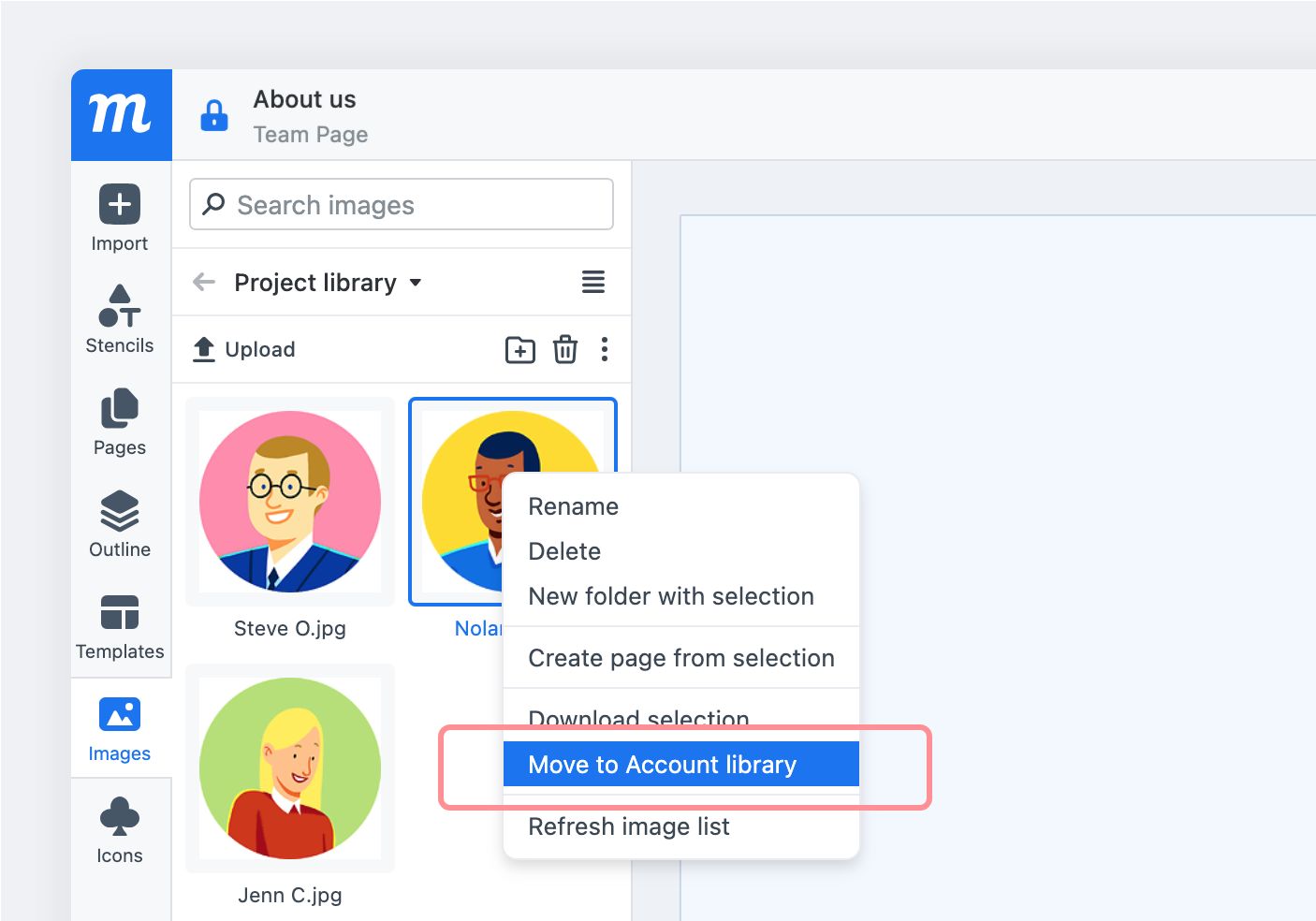Click the back arrow next to Project library
The image size is (1316, 921).
pos(204,282)
